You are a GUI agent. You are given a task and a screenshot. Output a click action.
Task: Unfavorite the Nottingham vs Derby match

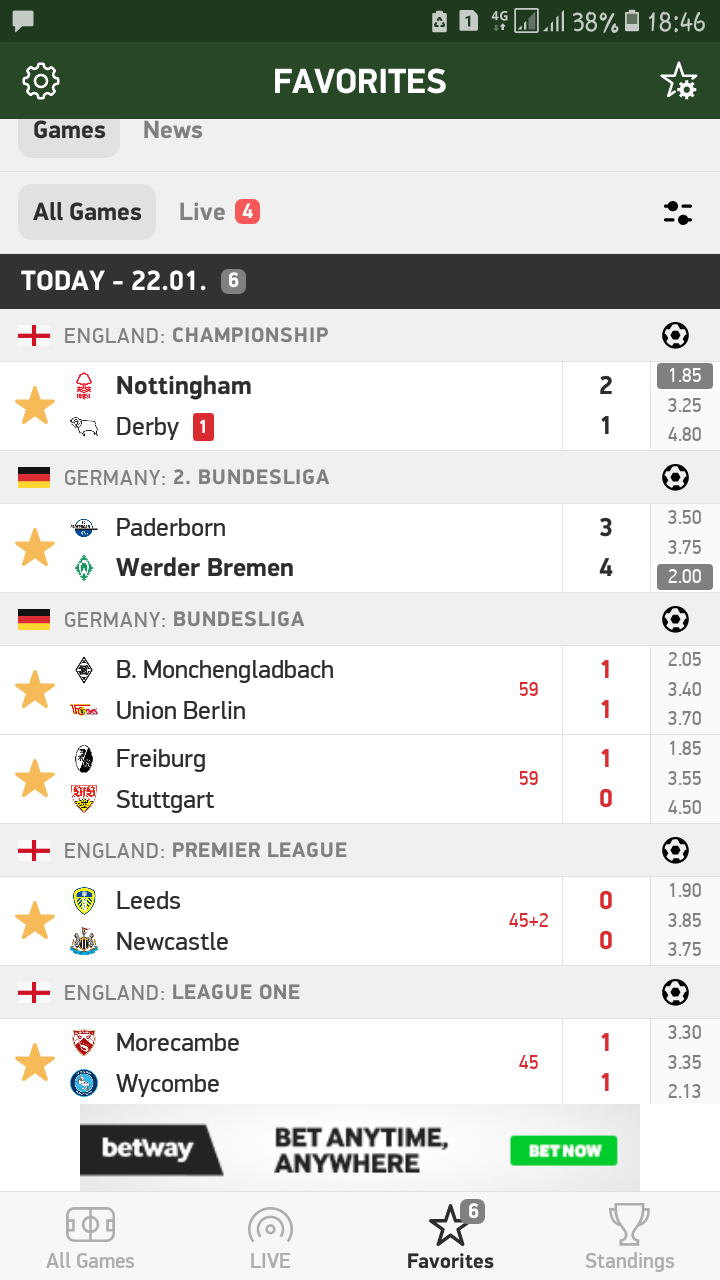point(35,406)
